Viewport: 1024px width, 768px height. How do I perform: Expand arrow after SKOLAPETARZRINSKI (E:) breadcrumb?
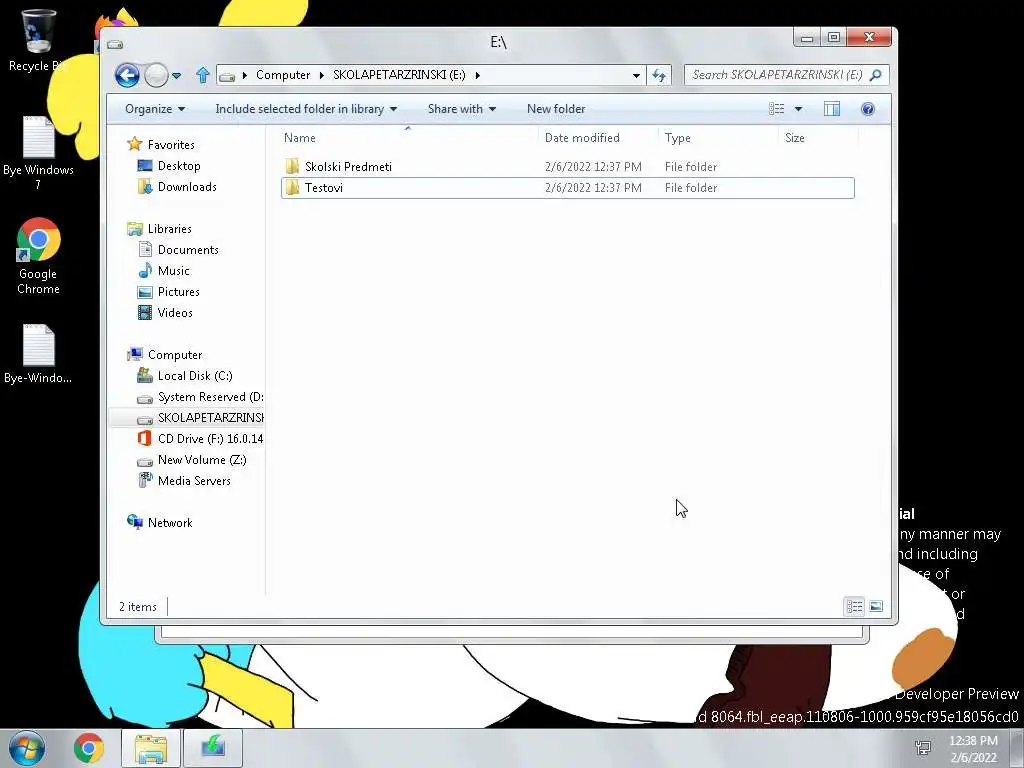[477, 75]
